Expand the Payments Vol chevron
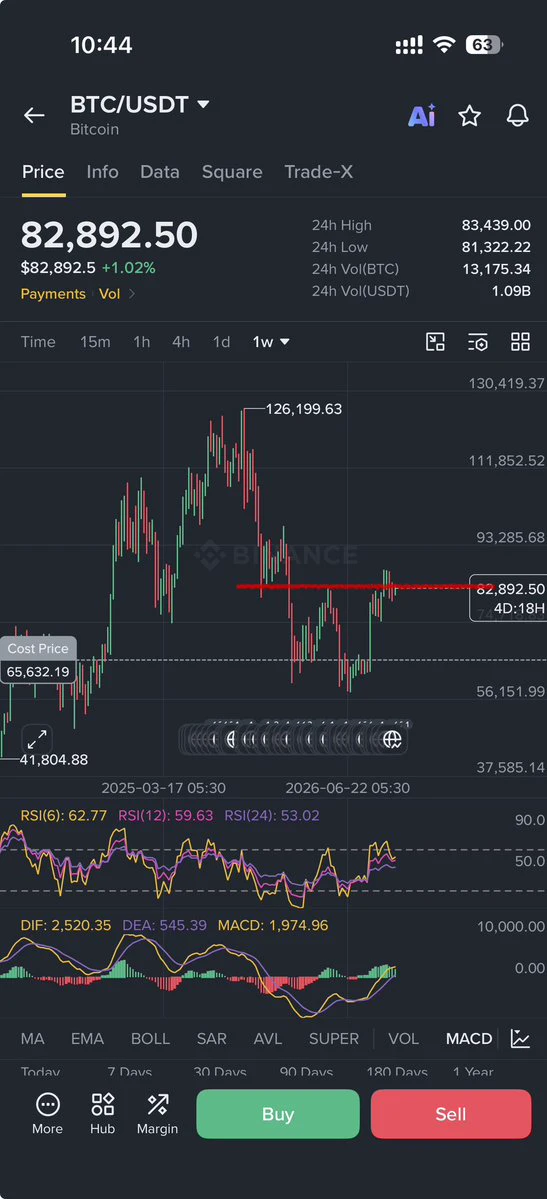The image size is (547, 1199). [132, 294]
